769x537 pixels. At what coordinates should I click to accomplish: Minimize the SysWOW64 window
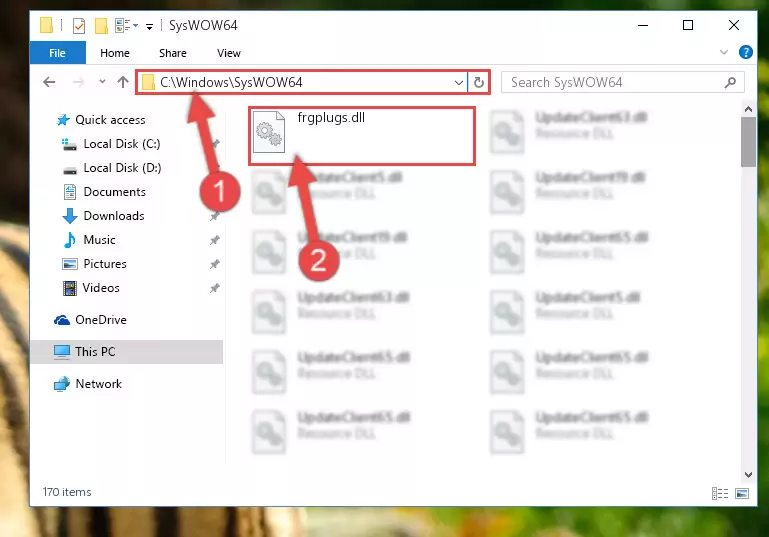tap(643, 25)
